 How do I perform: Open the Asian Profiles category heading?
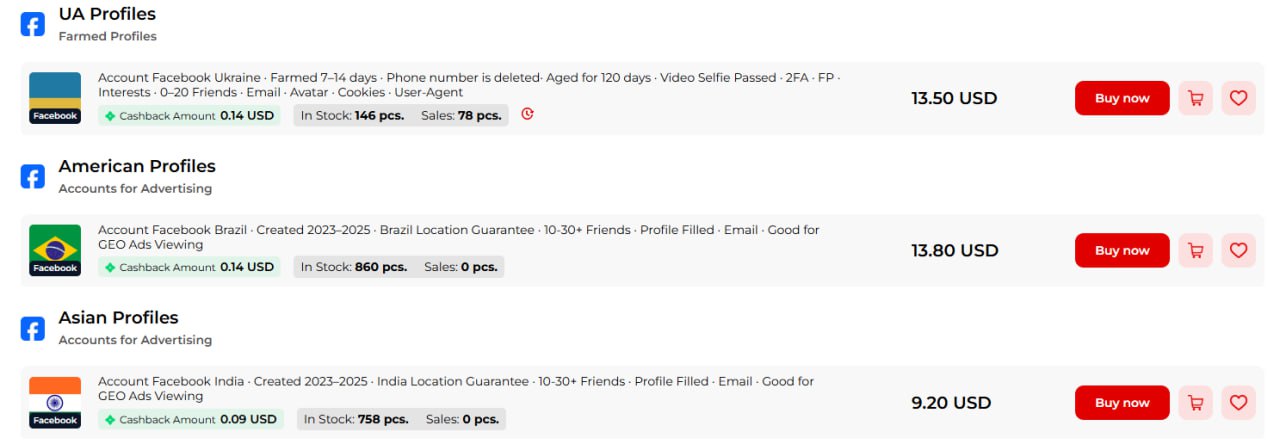click(x=118, y=318)
